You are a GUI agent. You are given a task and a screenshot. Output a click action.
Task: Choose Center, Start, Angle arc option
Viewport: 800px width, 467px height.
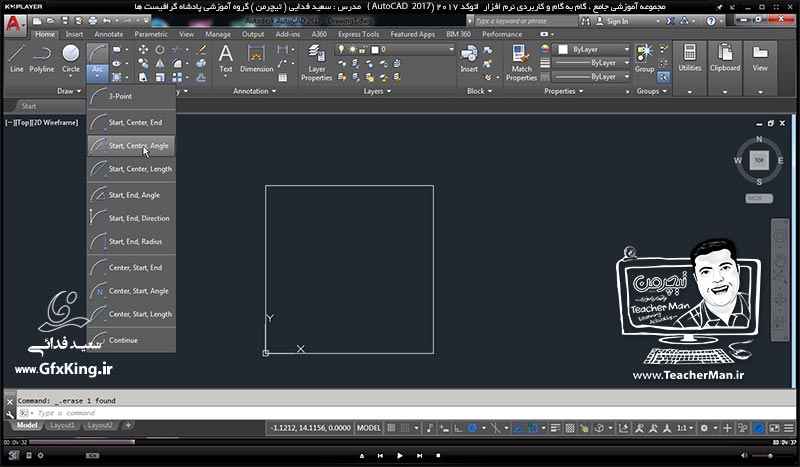pyautogui.click(x=132, y=291)
